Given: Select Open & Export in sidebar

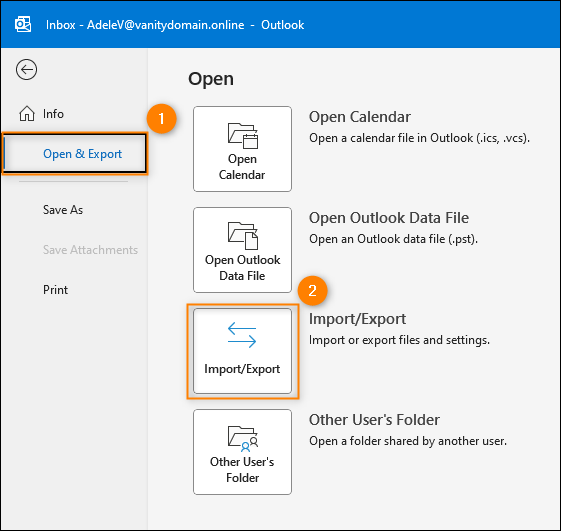Looking at the screenshot, I should [x=75, y=154].
